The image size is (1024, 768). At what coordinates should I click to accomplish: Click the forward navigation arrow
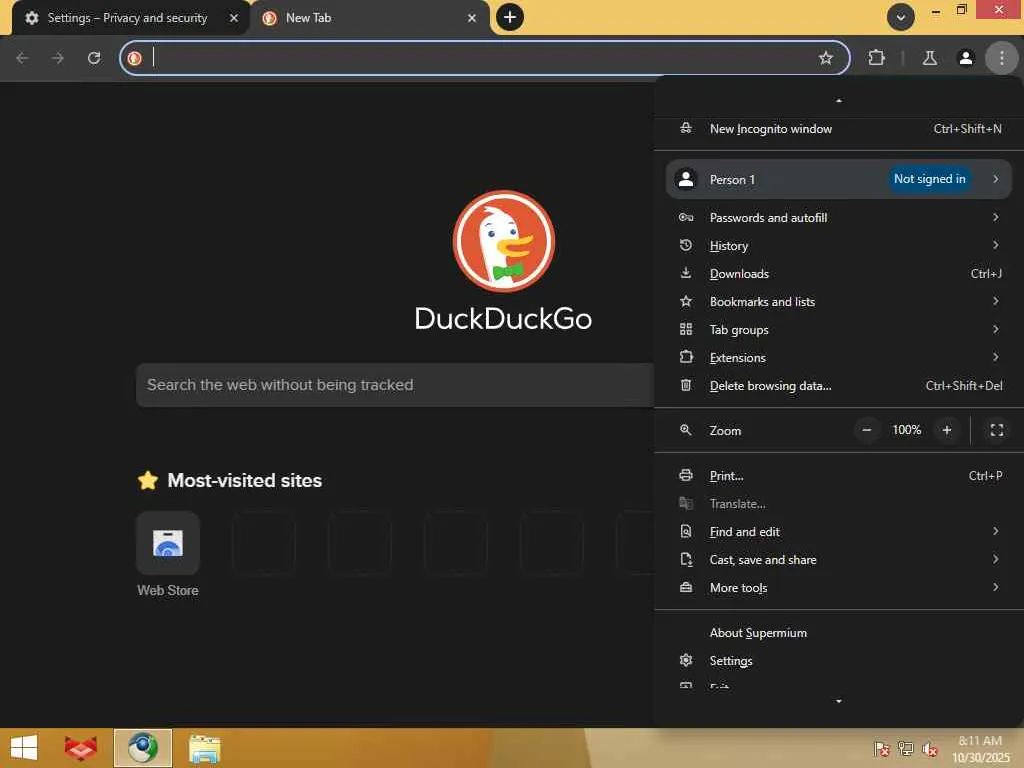[58, 58]
